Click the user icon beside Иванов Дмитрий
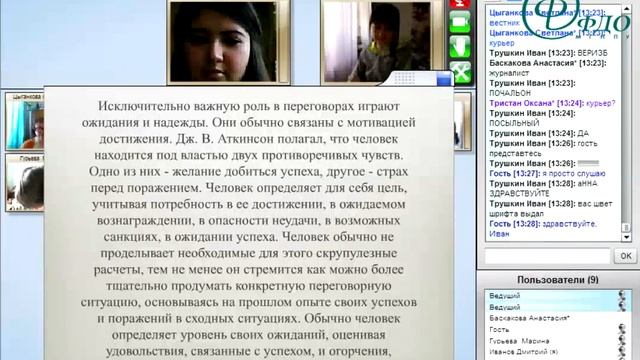This screenshot has height=360, width=640. (x=622, y=351)
